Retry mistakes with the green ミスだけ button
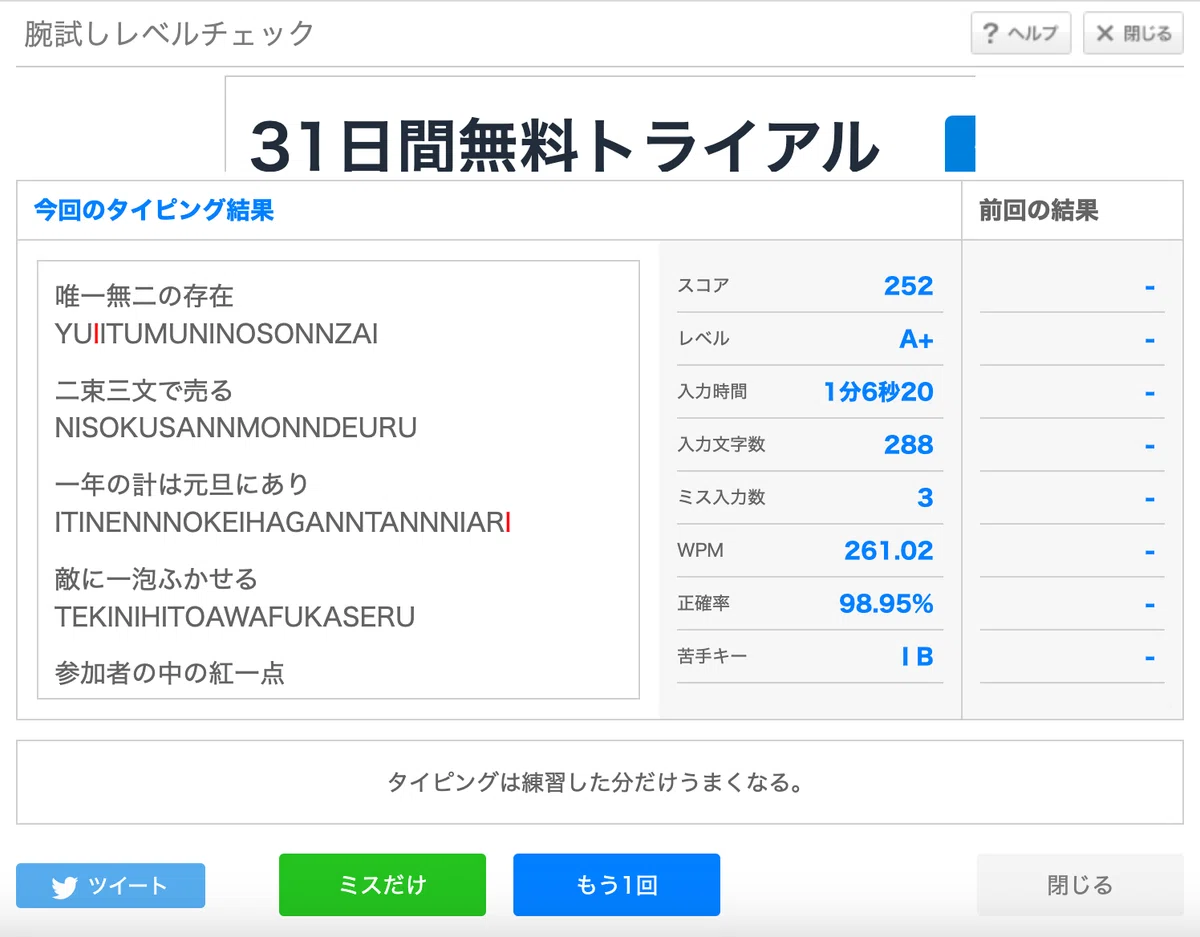 point(382,885)
